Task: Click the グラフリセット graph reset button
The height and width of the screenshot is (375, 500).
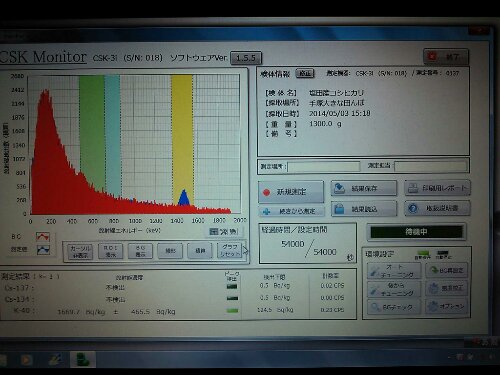Action: pyautogui.click(x=229, y=250)
